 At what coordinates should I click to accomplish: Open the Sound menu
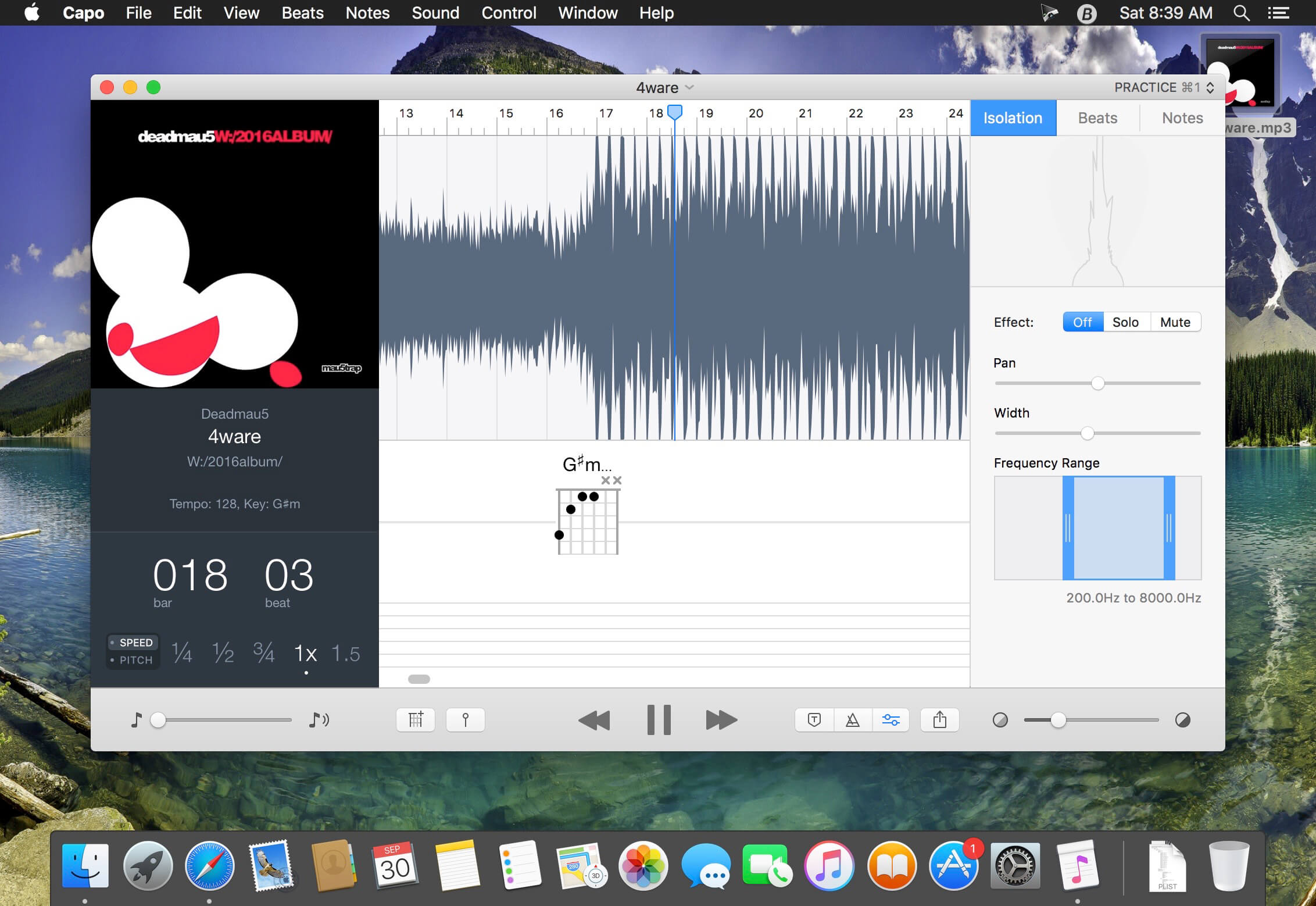435,13
